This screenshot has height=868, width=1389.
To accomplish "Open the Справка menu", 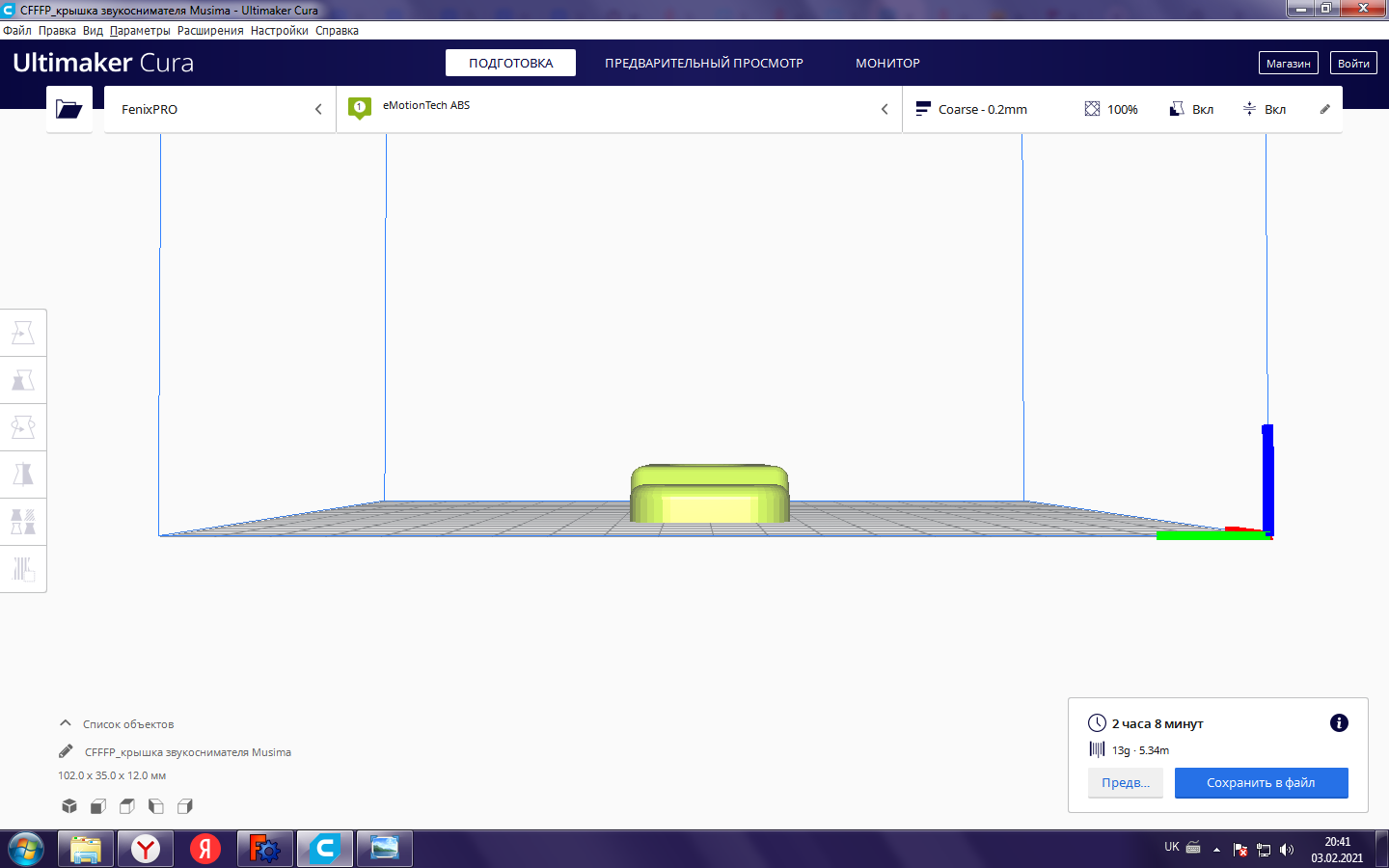I will coord(337,31).
